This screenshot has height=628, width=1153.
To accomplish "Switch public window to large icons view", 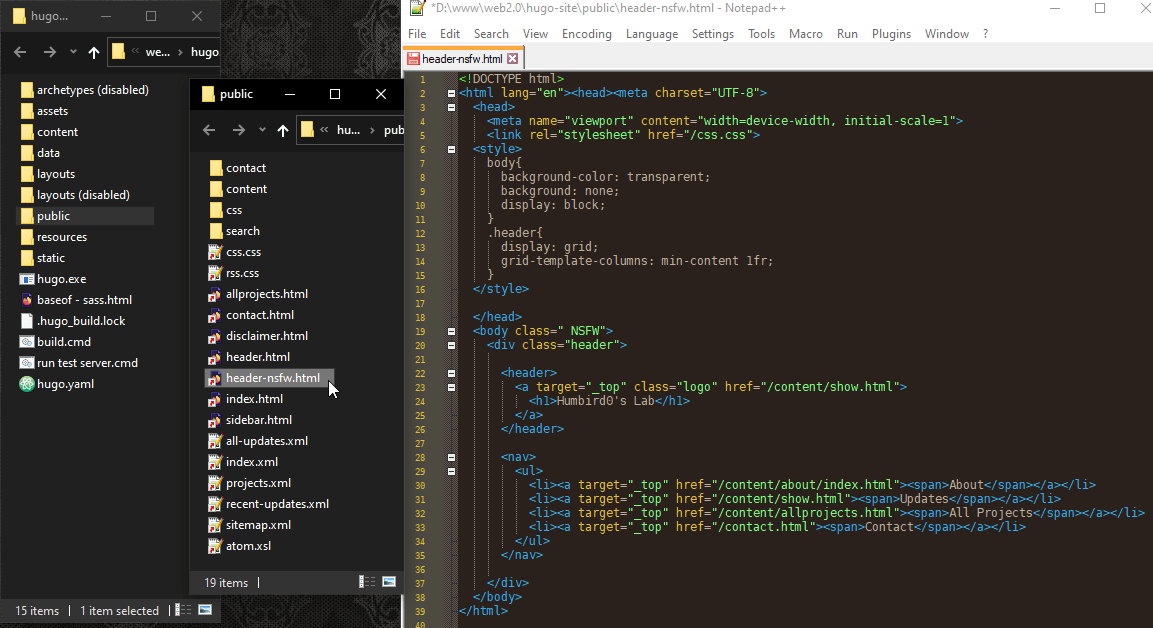I will [389, 582].
